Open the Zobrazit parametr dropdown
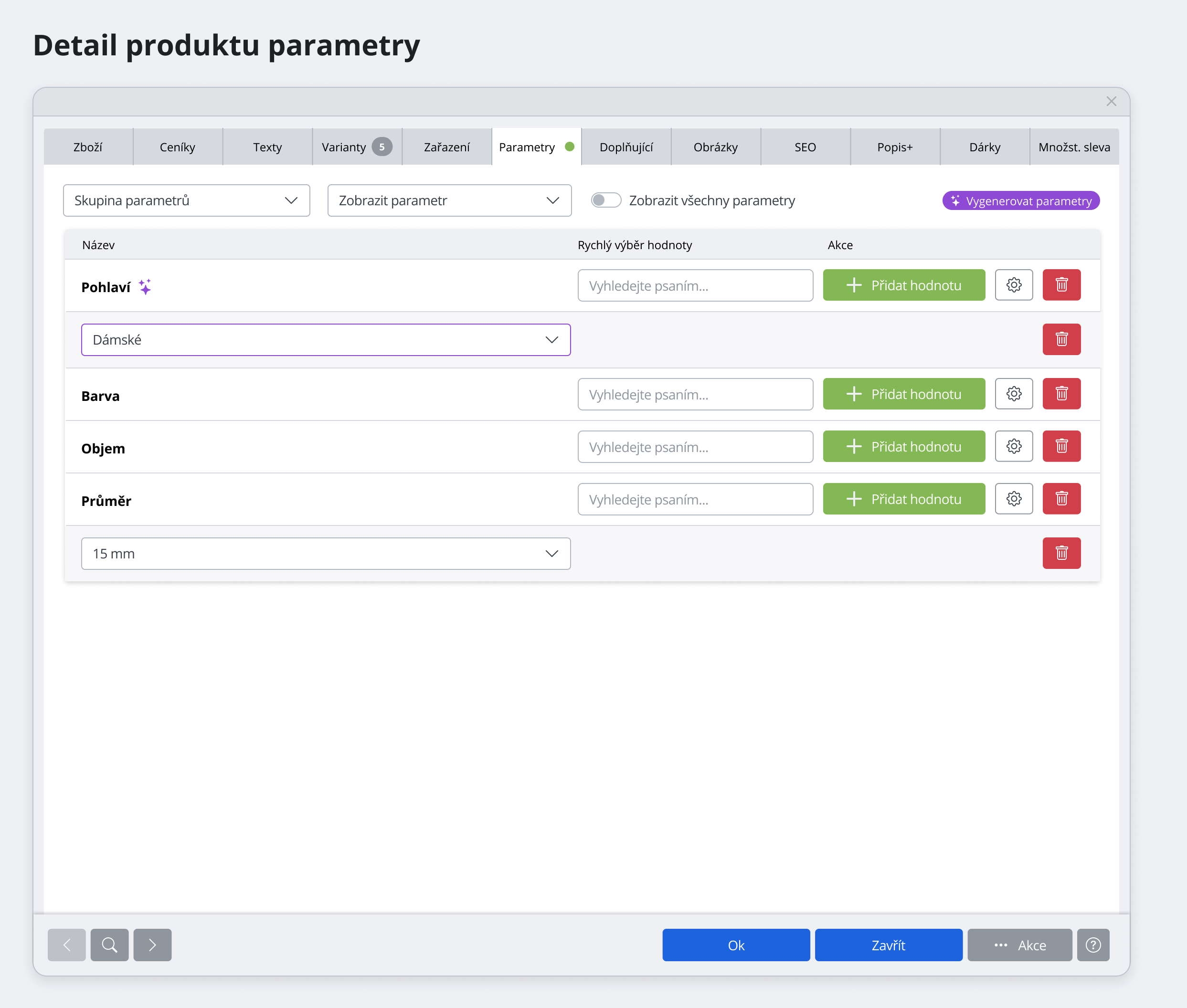1187x1008 pixels. coord(449,200)
